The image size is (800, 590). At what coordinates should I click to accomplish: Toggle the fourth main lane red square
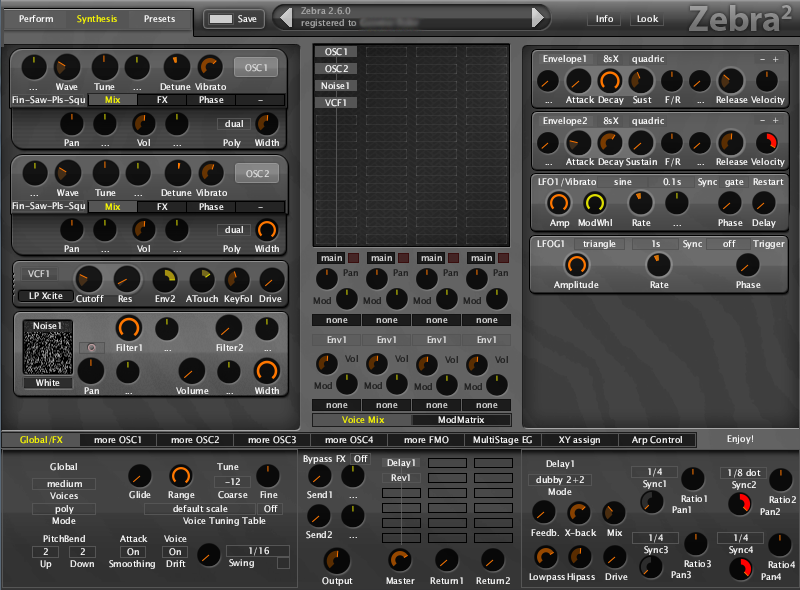coord(503,258)
